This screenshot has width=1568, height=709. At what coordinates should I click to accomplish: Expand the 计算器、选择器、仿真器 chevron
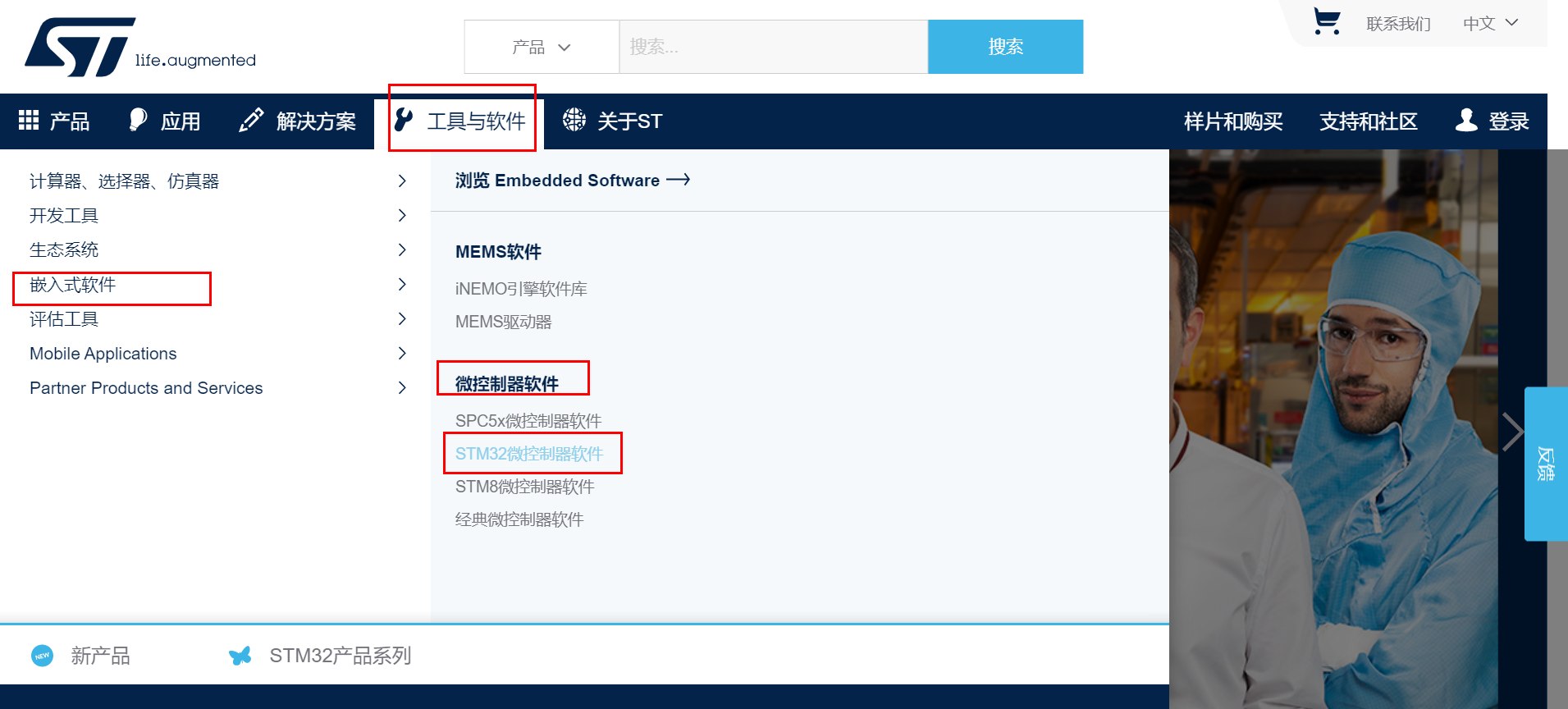pyautogui.click(x=402, y=181)
